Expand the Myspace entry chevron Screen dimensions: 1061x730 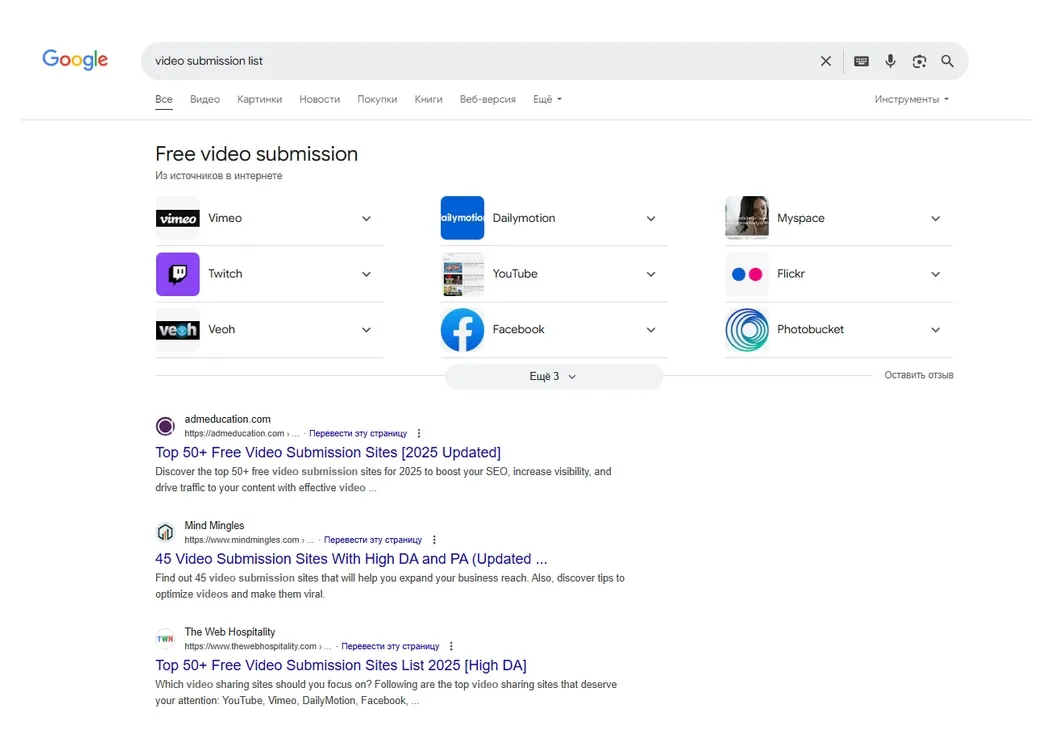(935, 219)
